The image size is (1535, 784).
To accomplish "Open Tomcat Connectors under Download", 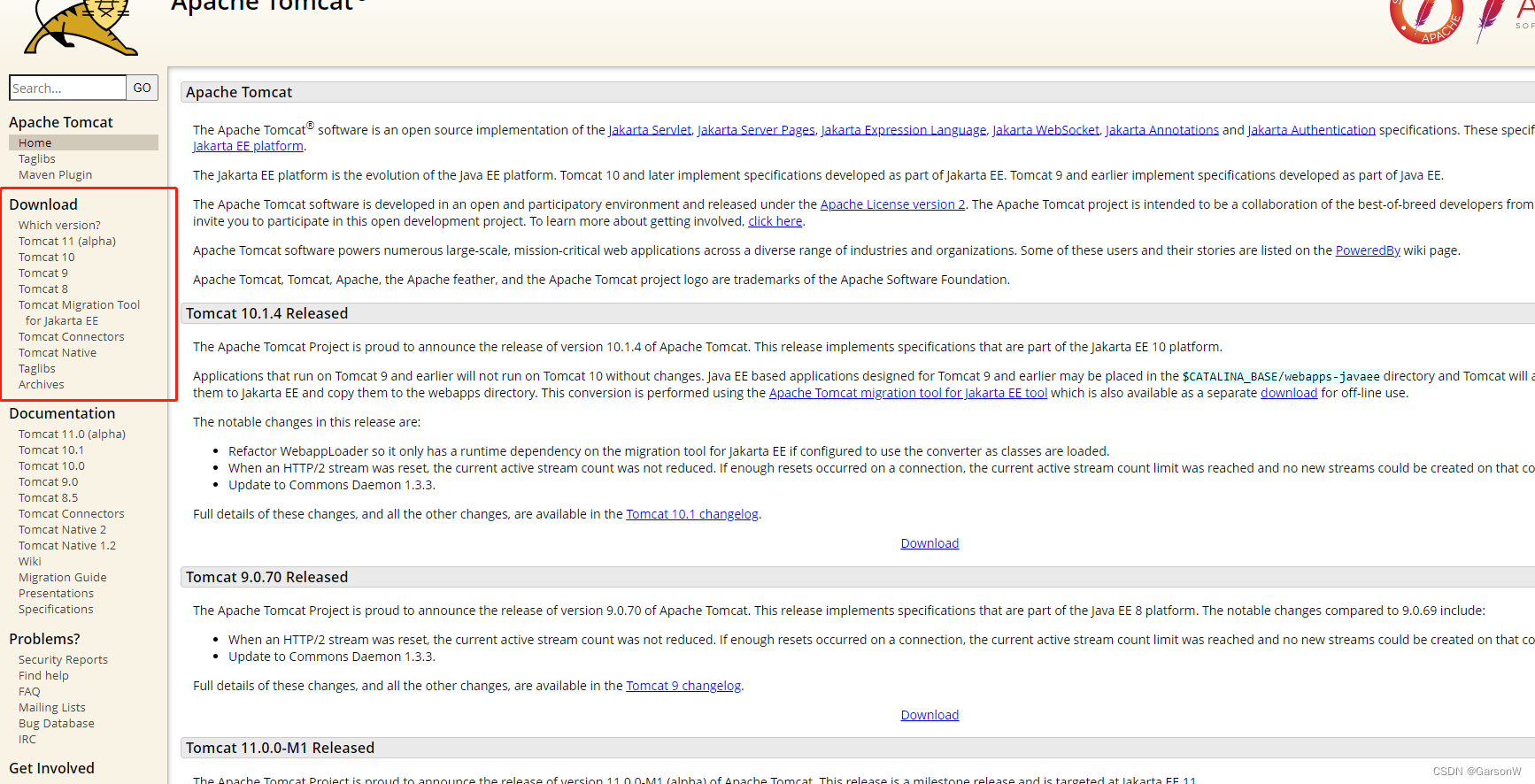I will click(72, 336).
